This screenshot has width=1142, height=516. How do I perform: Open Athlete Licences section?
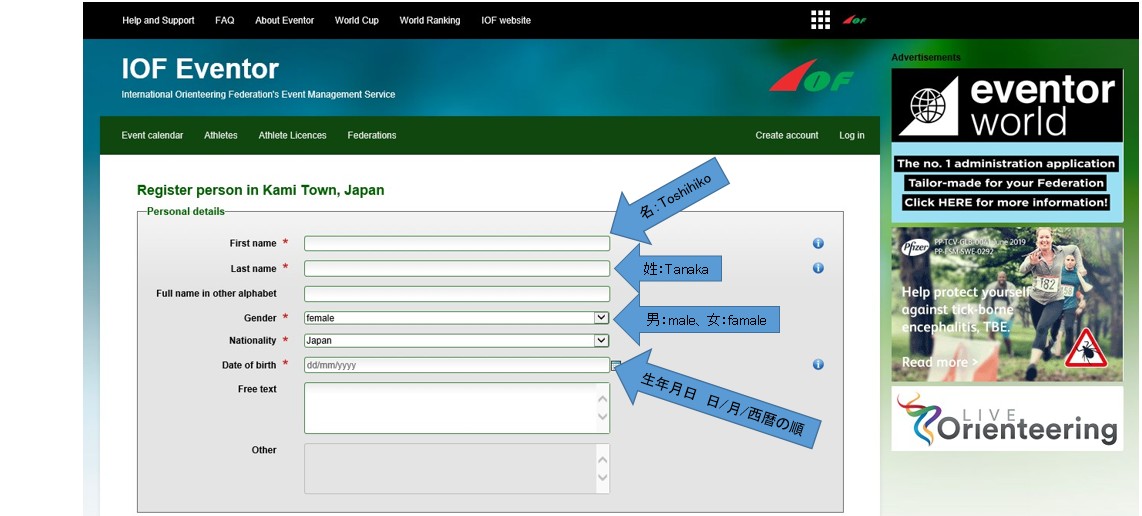click(292, 136)
